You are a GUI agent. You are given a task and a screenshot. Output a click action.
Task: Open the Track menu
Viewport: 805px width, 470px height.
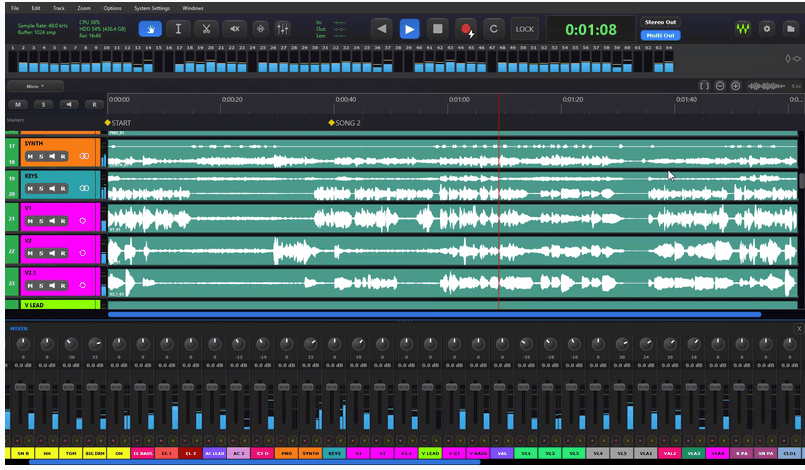coord(59,8)
